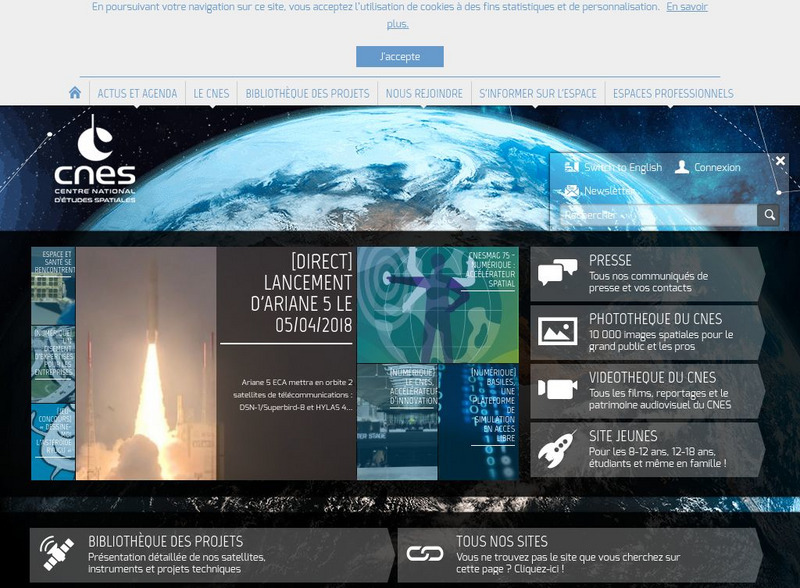Open the Ariane 5 launch rocket image
The image size is (800, 588).
tap(146, 363)
